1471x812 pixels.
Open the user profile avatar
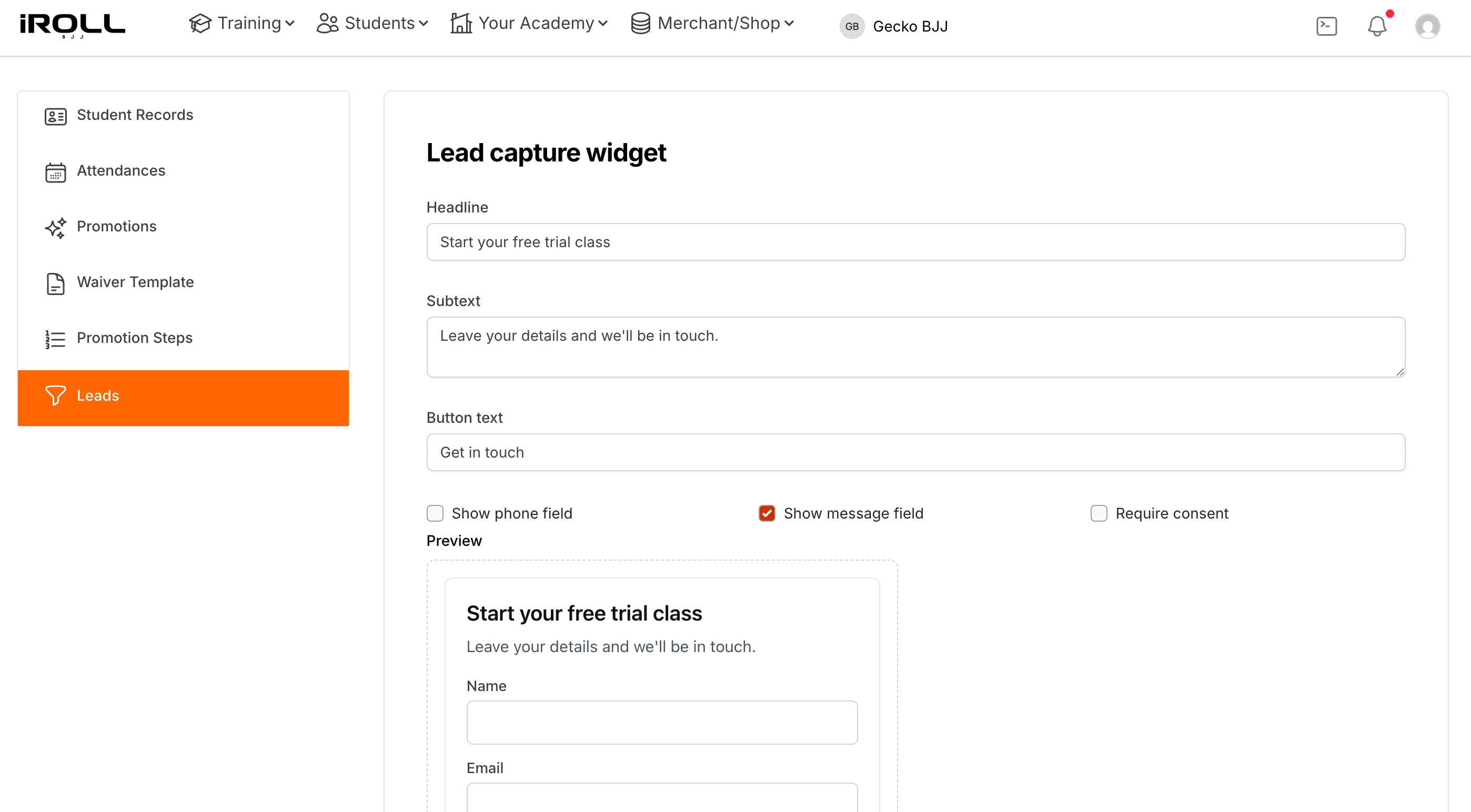1427,26
